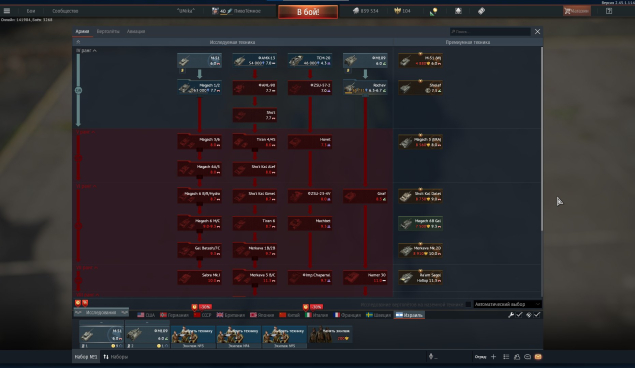Viewport: 635px width, 368px height.
Task: Switch to the Авиация tab
Action: coord(136,31)
